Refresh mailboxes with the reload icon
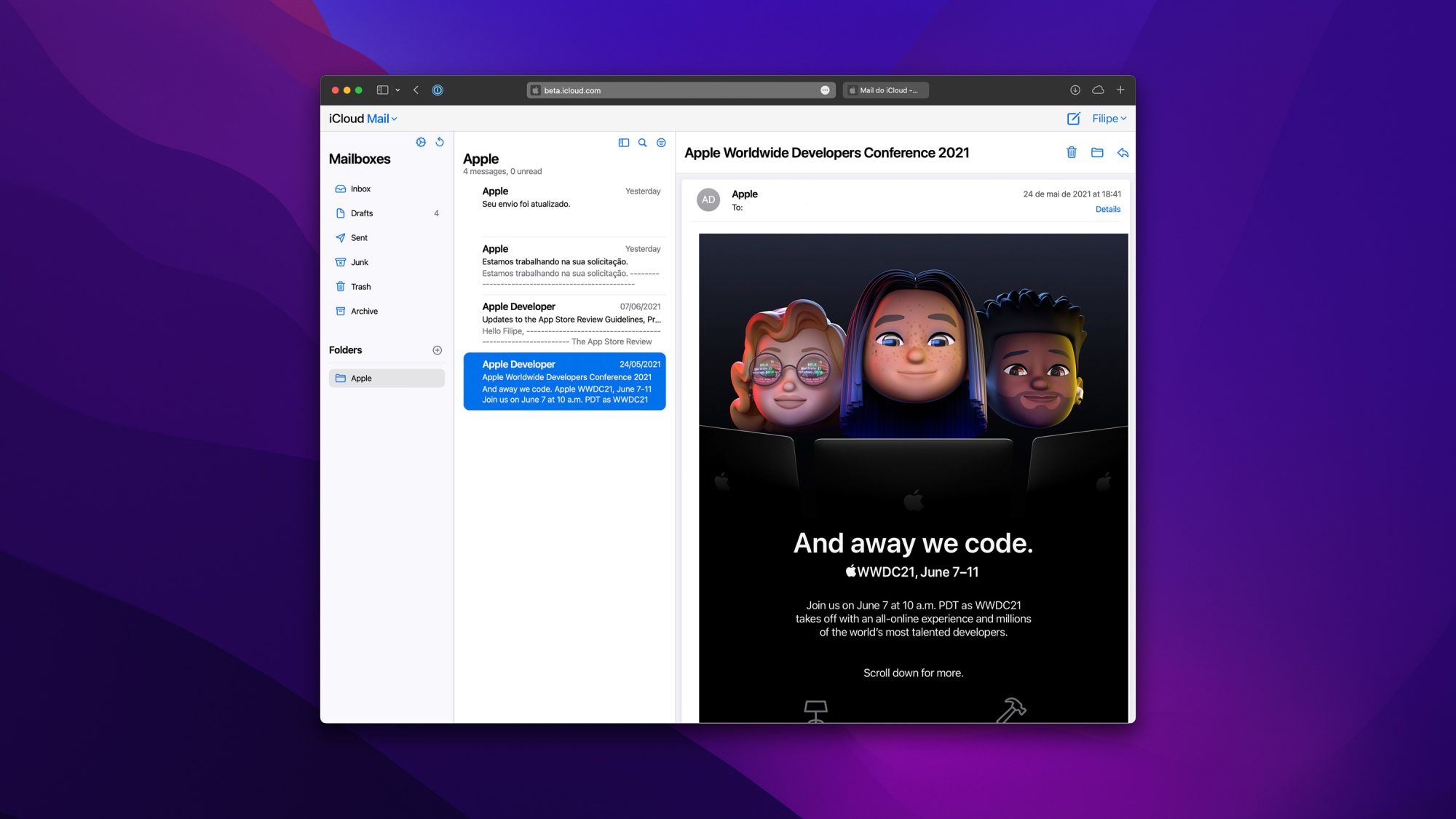The image size is (1456, 819). point(440,142)
